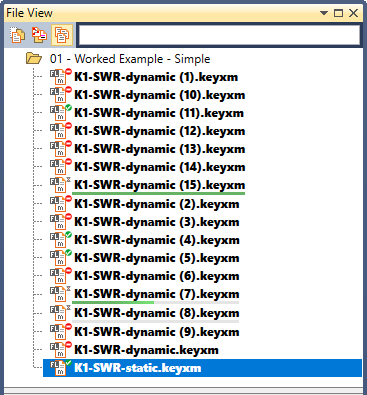Click the highlighted K1-SWR-static.keyxm entry
Image resolution: width=367 pixels, height=395 pixels.
pyautogui.click(x=202, y=368)
